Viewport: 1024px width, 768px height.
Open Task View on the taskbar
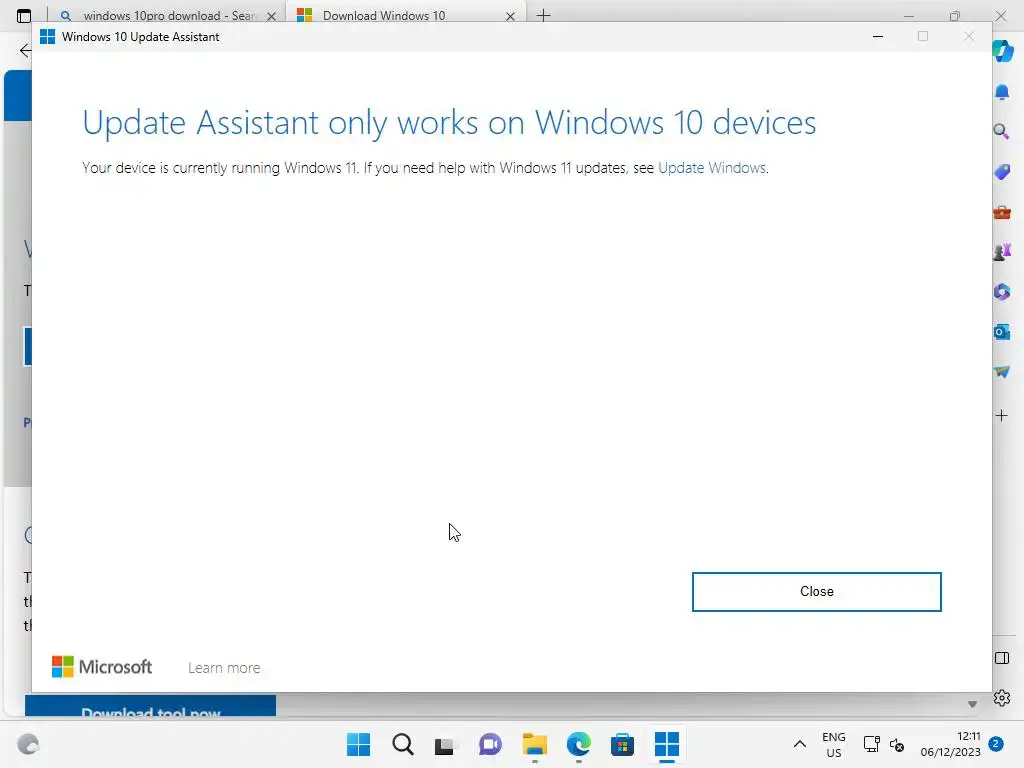click(x=445, y=744)
